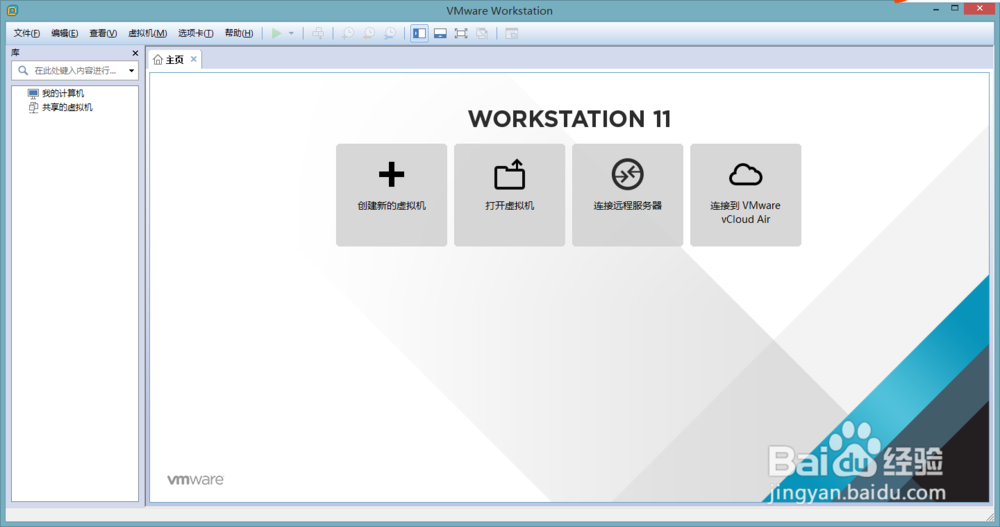The image size is (1000, 527).
Task: Click the vmware logo at bottom left
Action: [x=195, y=480]
